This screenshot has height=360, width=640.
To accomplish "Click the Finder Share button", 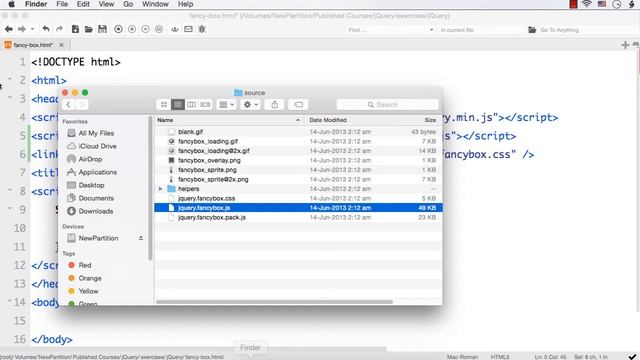I will point(275,104).
